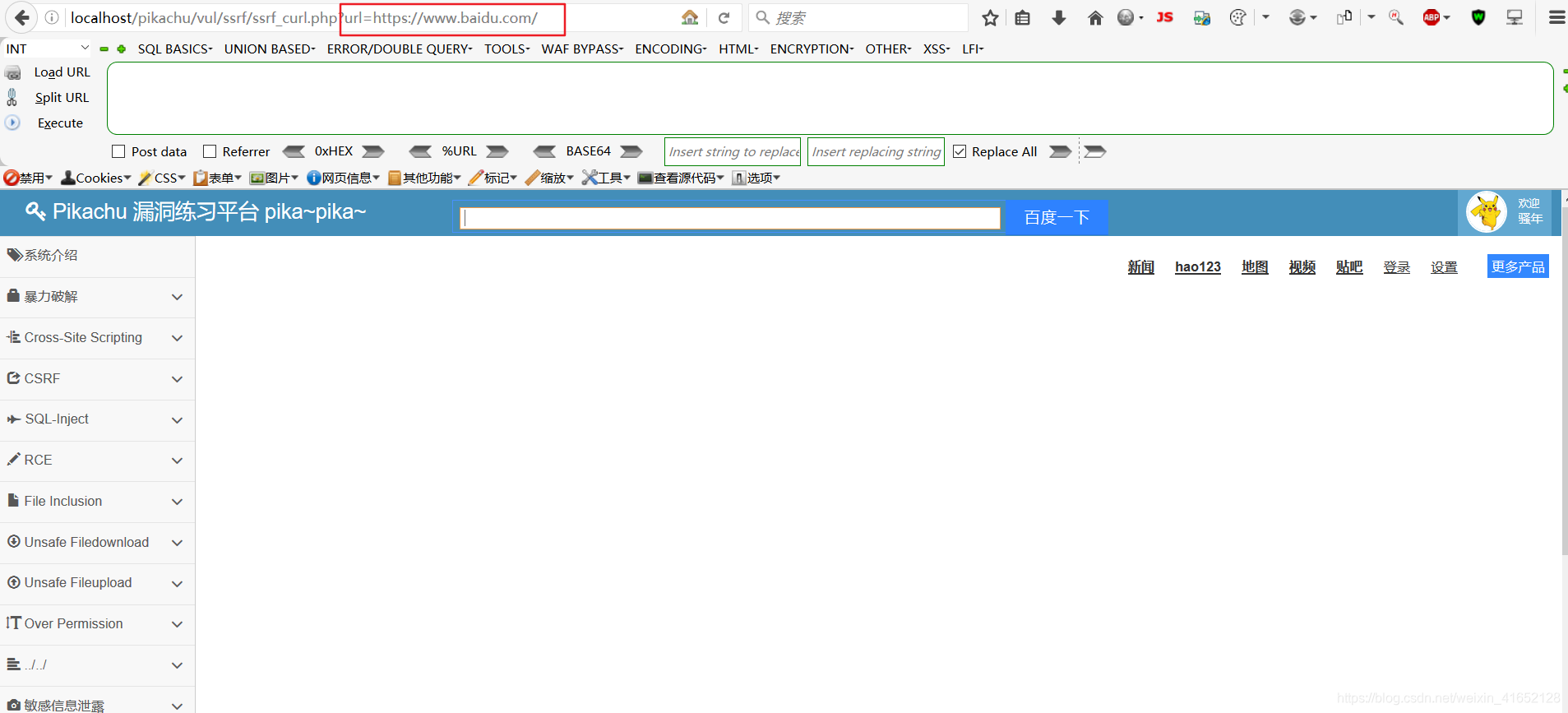Screen dimensions: 1568x713
Task: Open the downloads arrow icon
Action: tap(1059, 17)
